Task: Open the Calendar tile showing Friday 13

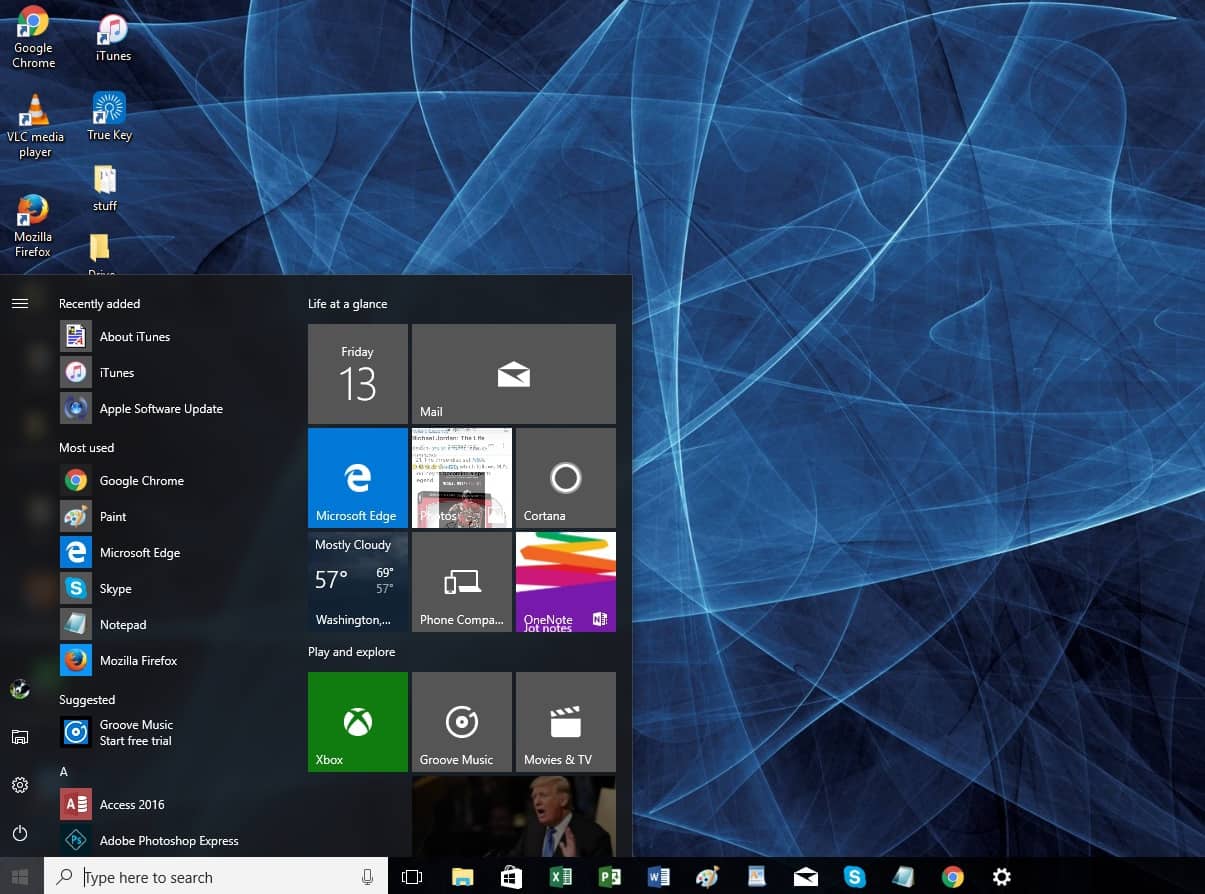Action: pyautogui.click(x=358, y=374)
